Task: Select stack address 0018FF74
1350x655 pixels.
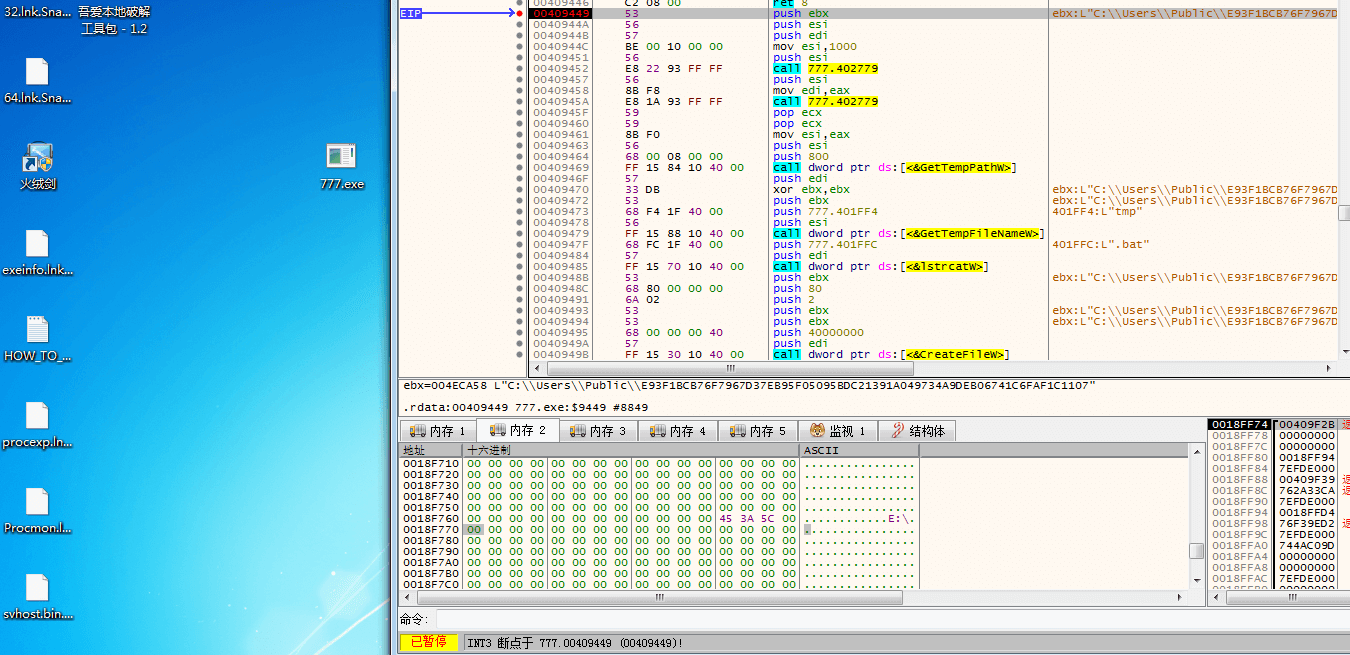Action: coord(1239,425)
